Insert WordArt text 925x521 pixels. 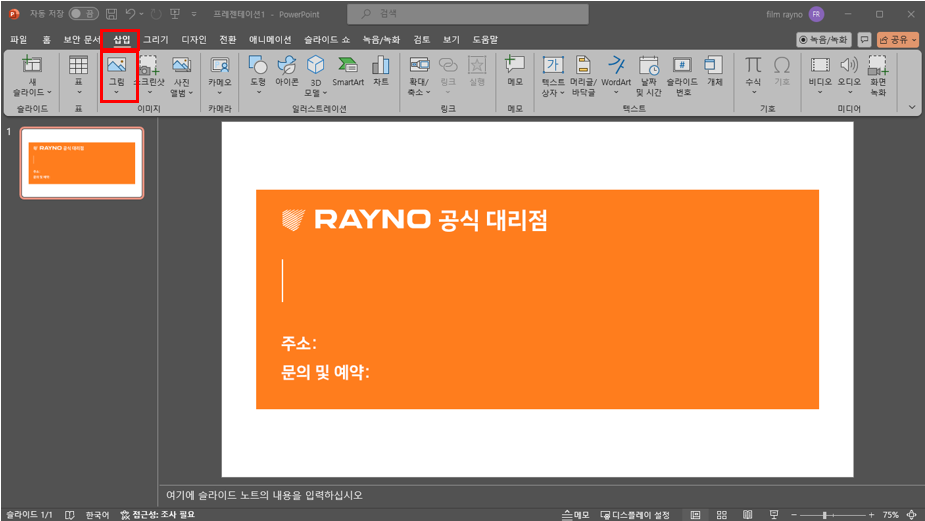(x=616, y=76)
